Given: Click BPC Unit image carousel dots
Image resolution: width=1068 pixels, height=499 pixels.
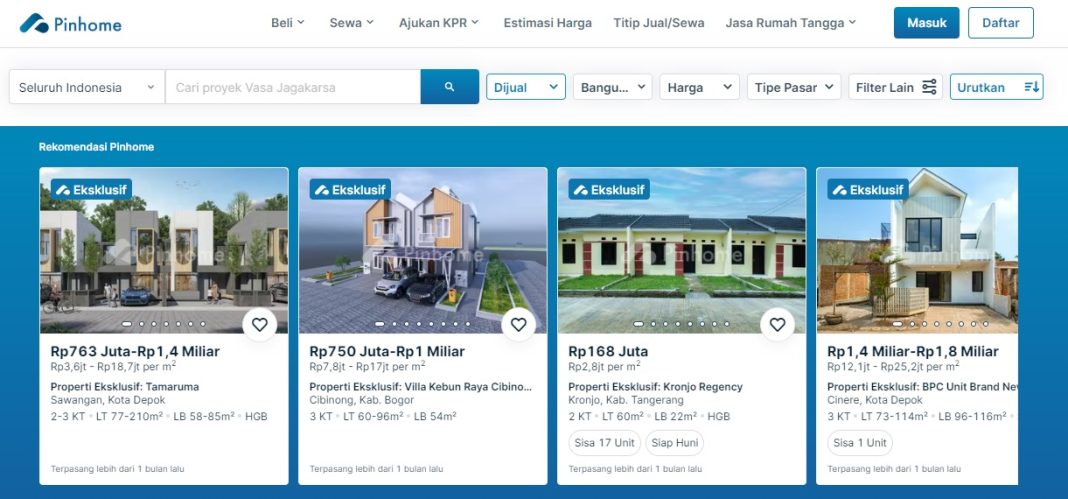Looking at the screenshot, I should coord(940,324).
